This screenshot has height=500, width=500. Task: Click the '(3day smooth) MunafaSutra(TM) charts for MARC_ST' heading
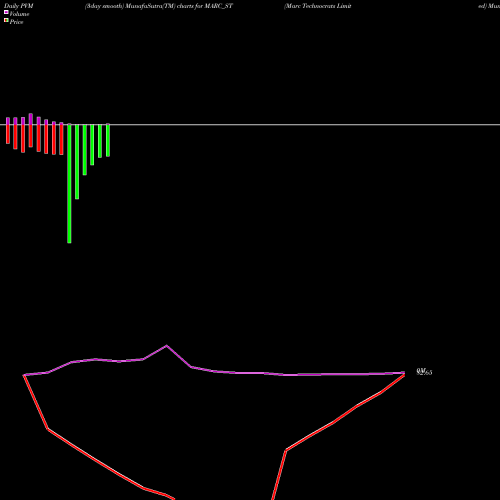tap(159, 6)
